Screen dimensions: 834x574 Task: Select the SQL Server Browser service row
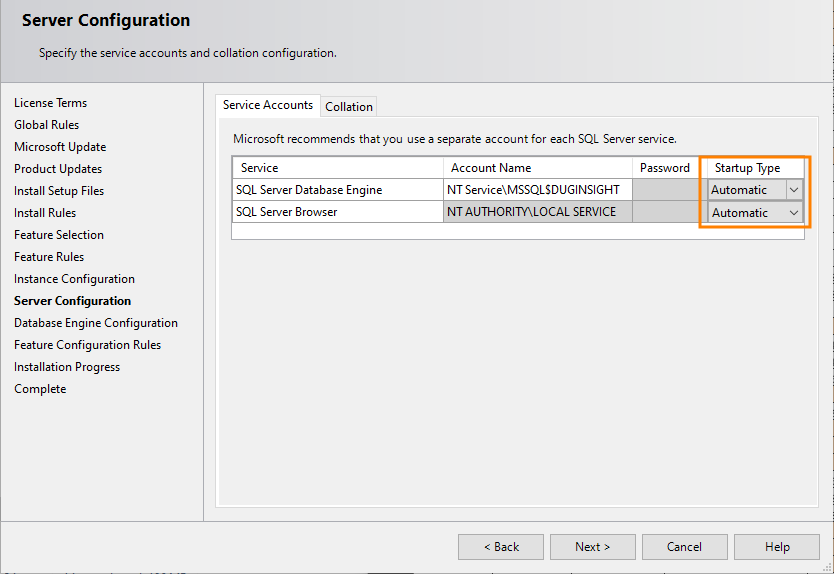point(337,212)
